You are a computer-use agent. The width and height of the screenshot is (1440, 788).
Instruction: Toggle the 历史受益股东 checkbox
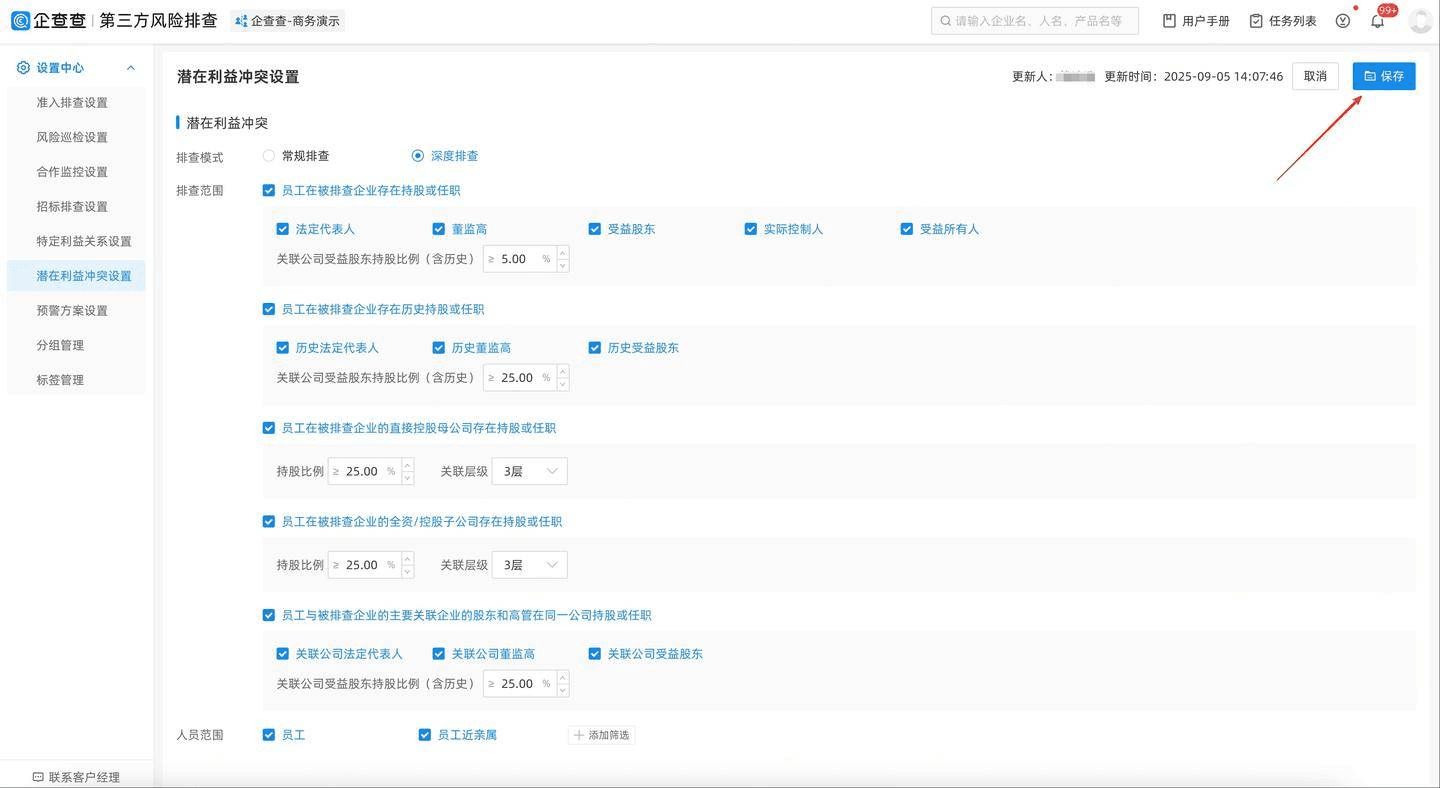(594, 348)
